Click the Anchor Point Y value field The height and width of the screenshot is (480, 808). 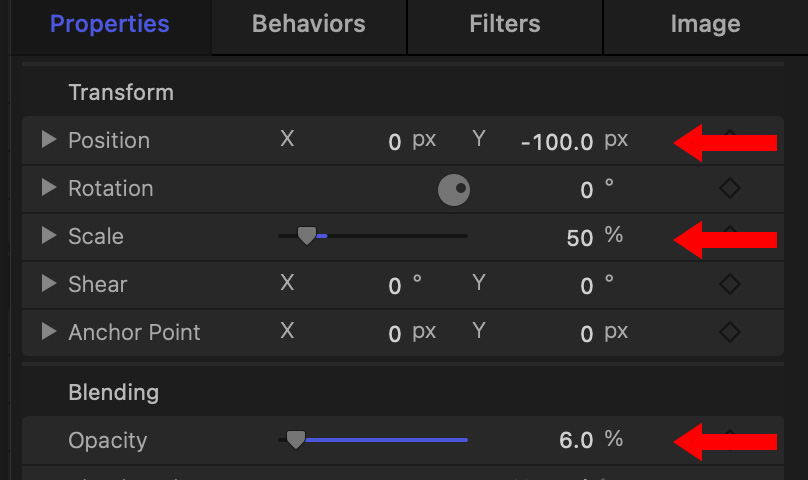click(587, 334)
